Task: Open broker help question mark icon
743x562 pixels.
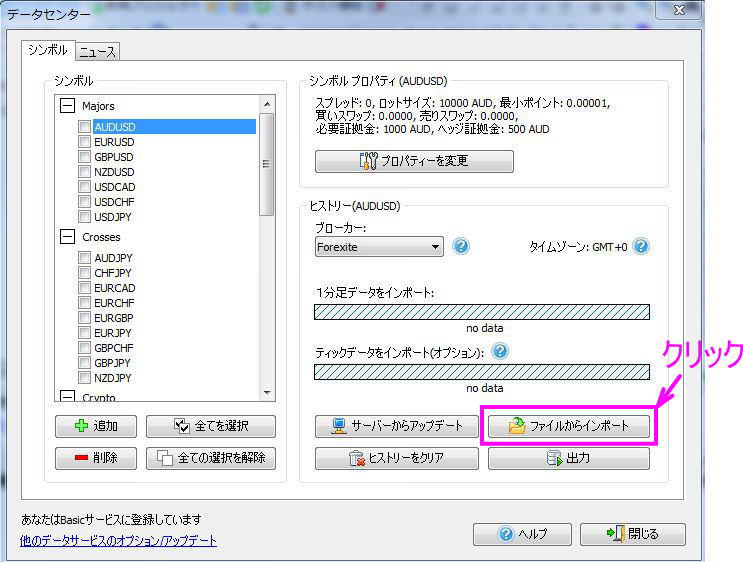Action: click(x=461, y=246)
